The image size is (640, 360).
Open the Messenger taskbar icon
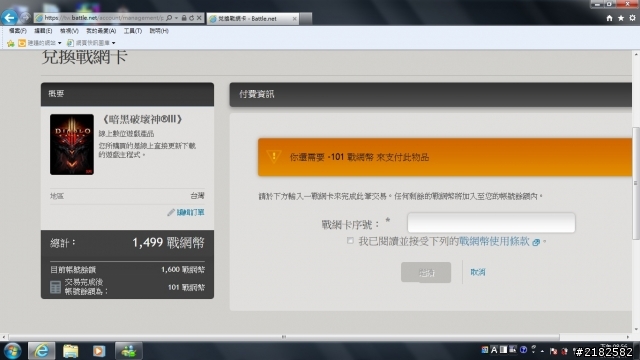point(129,351)
